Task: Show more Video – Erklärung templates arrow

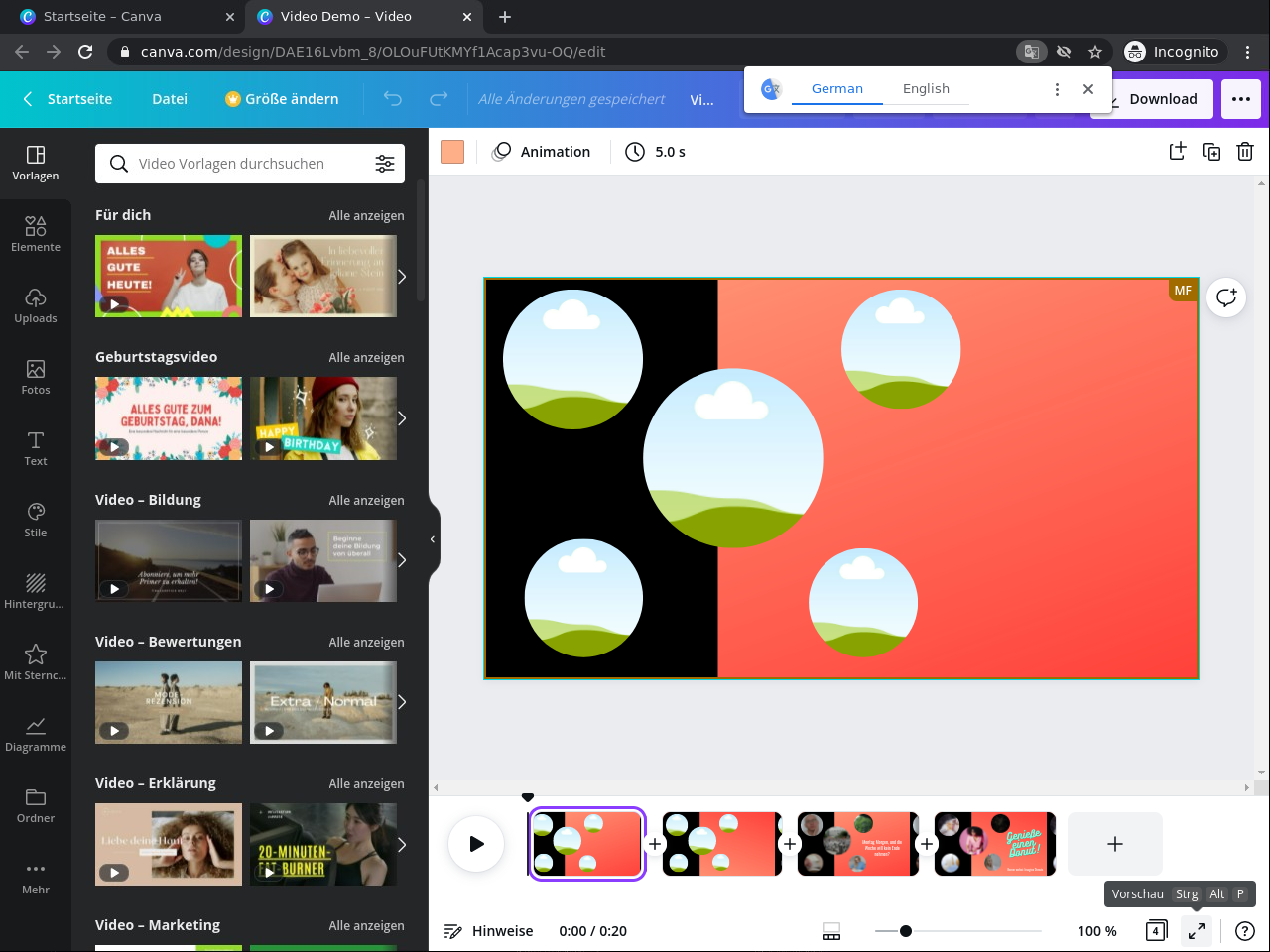Action: tap(402, 845)
